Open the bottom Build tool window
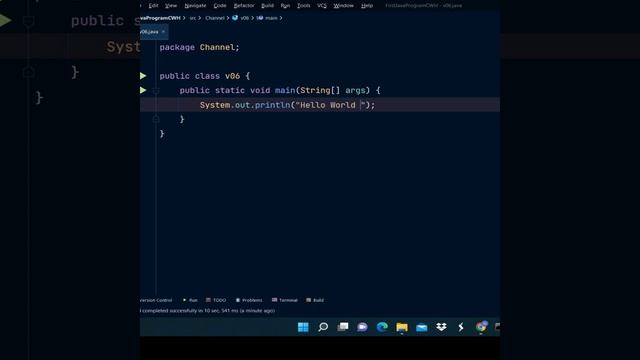The height and width of the screenshot is (360, 640). click(x=315, y=300)
